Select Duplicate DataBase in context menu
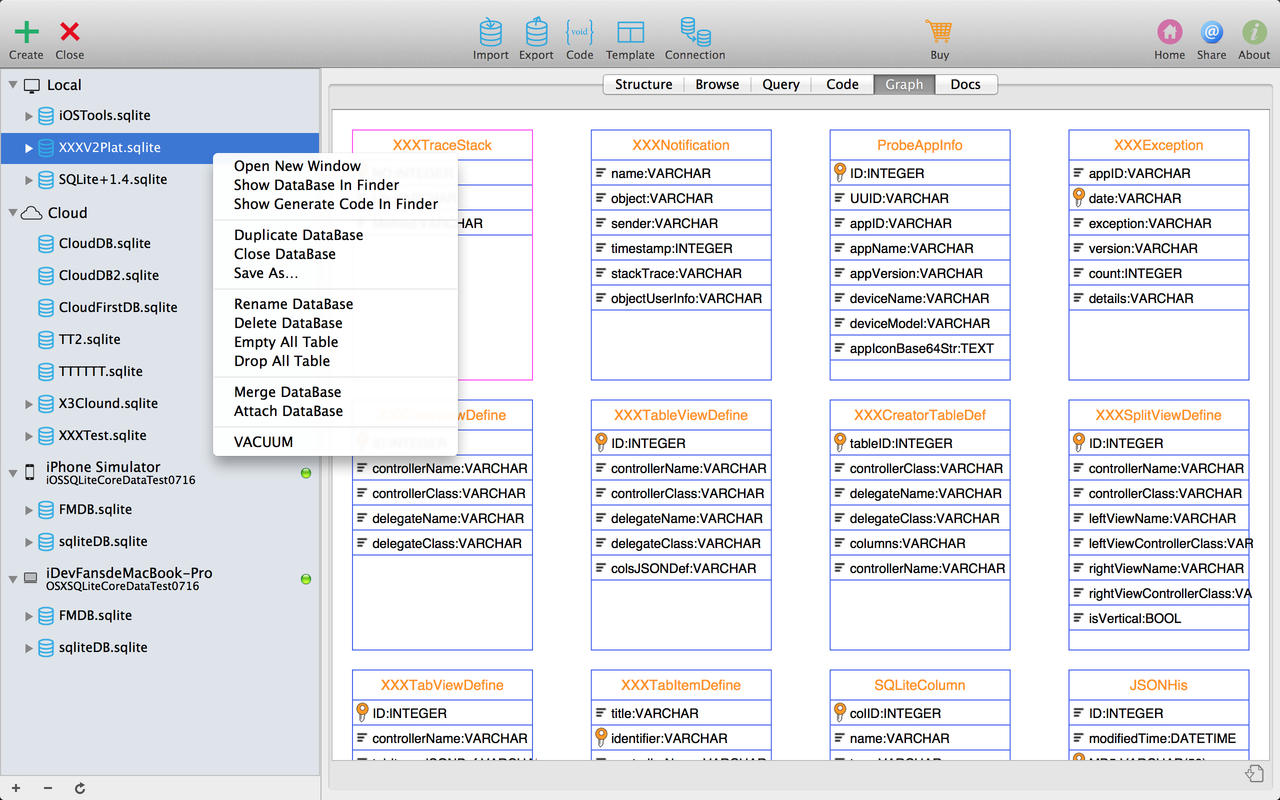Screen dimensions: 1280x800 coord(298,235)
